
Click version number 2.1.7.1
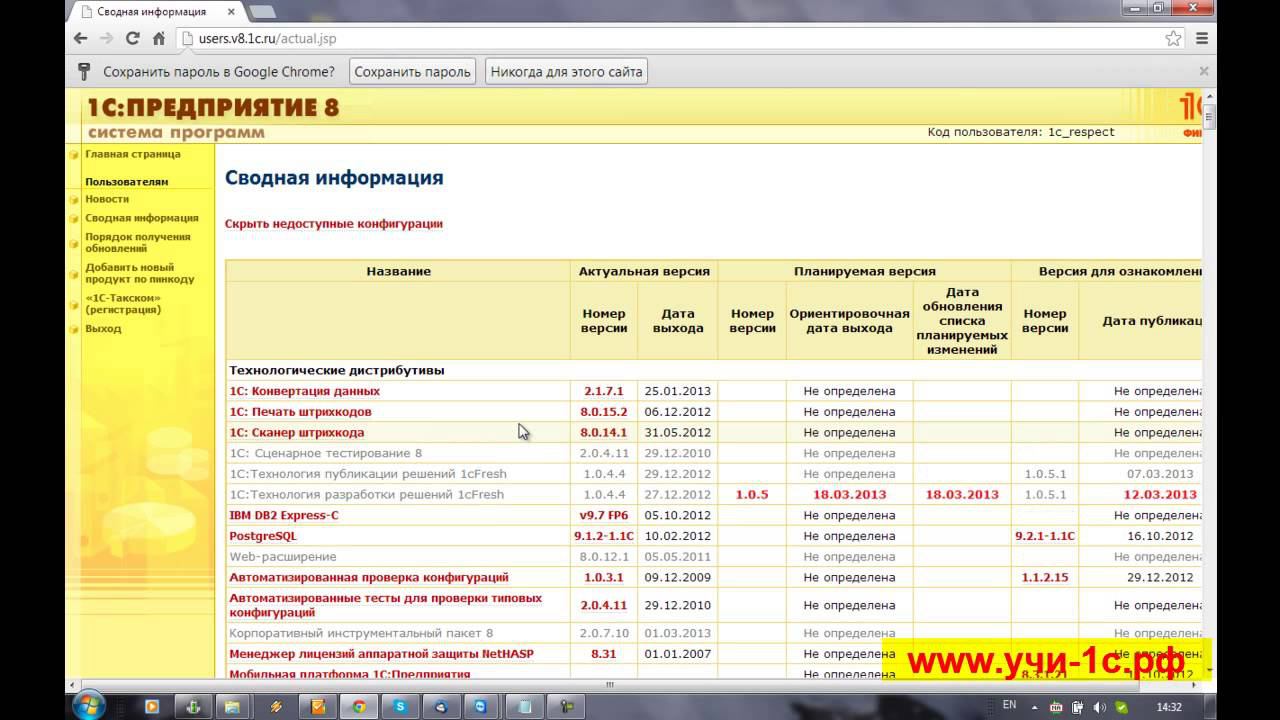point(604,391)
